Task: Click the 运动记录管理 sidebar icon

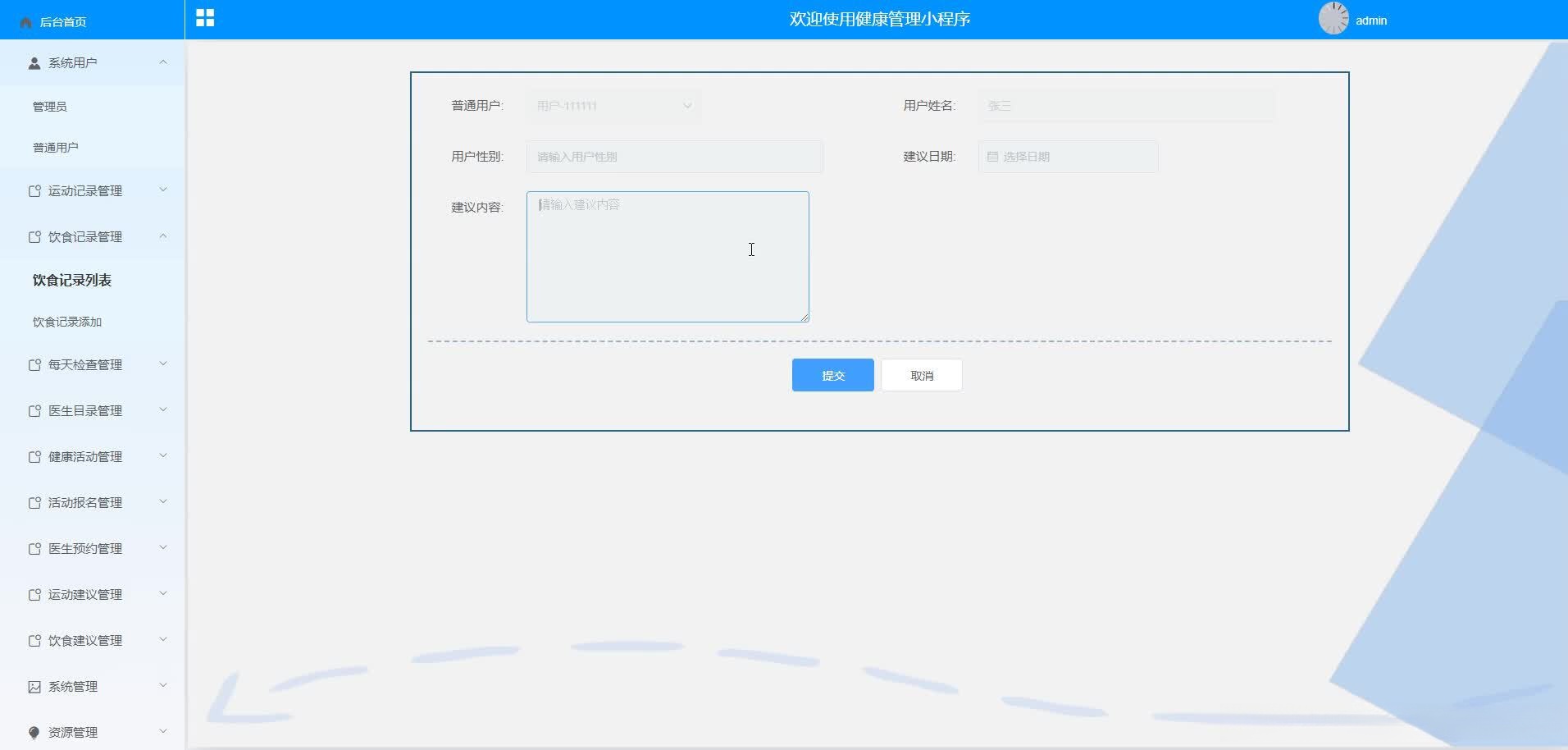Action: 34,190
